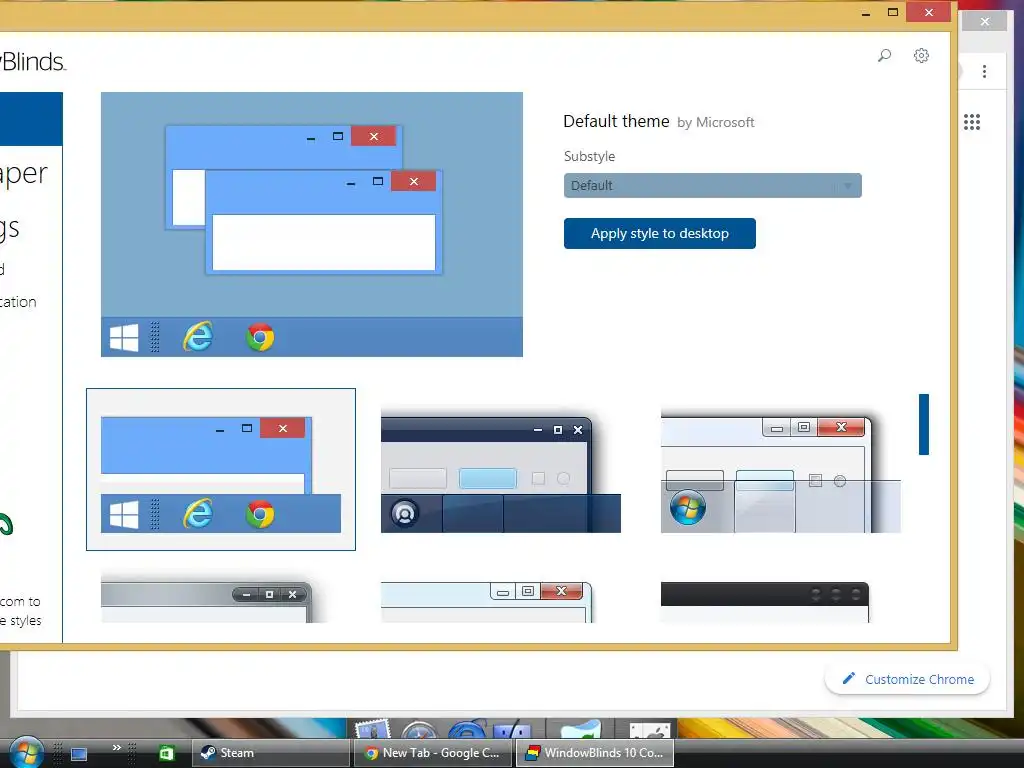Open the Safari compass icon in dock
The height and width of the screenshot is (768, 1024).
pos(419,730)
